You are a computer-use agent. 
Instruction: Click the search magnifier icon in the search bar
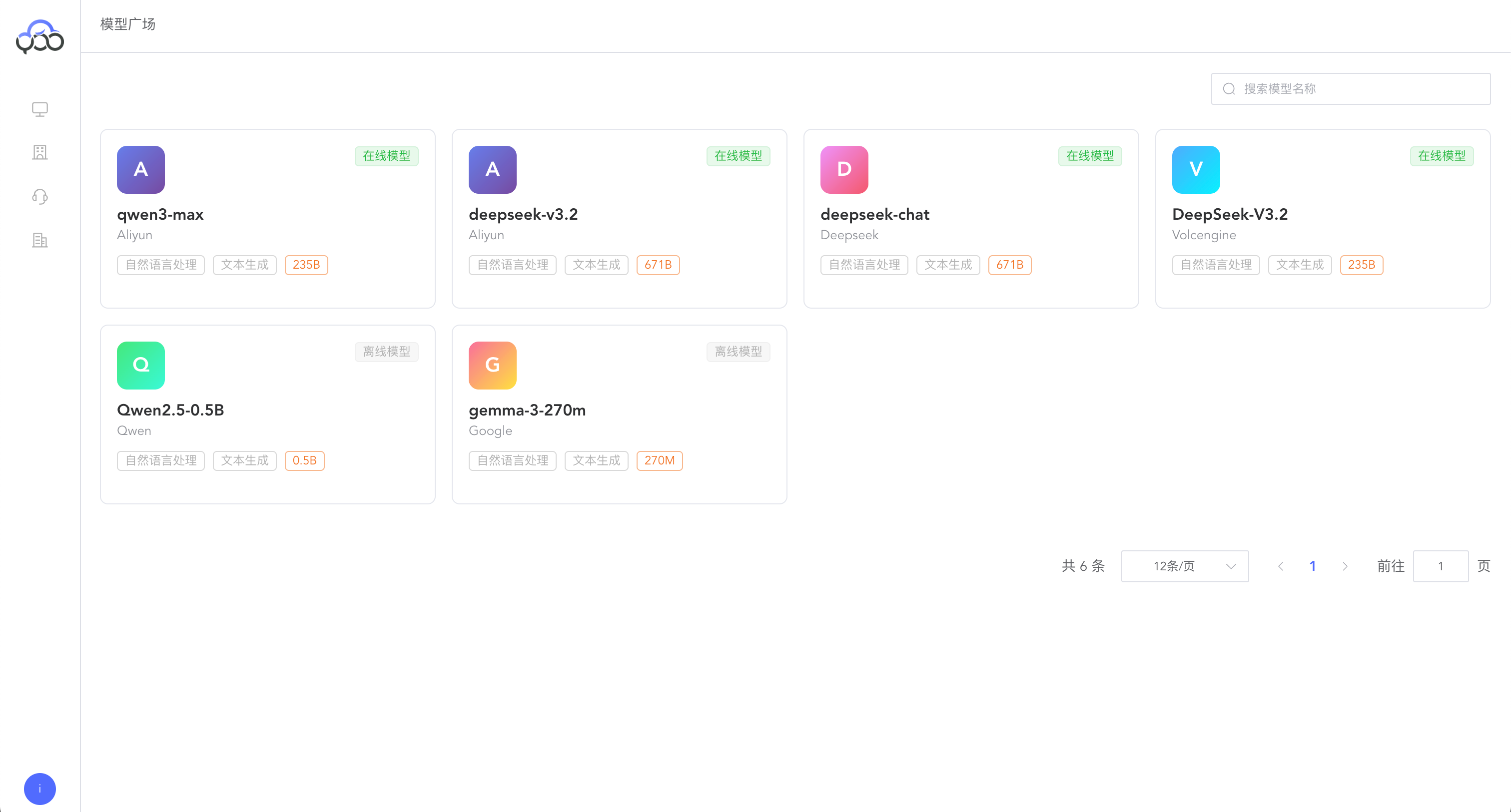point(1230,88)
